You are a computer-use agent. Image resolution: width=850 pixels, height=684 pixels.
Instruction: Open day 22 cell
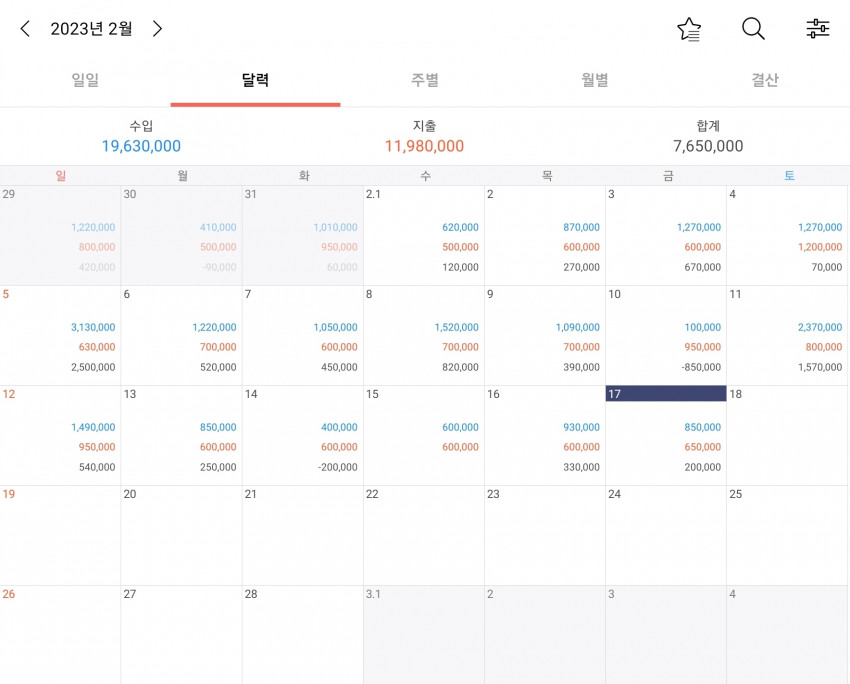(x=424, y=535)
